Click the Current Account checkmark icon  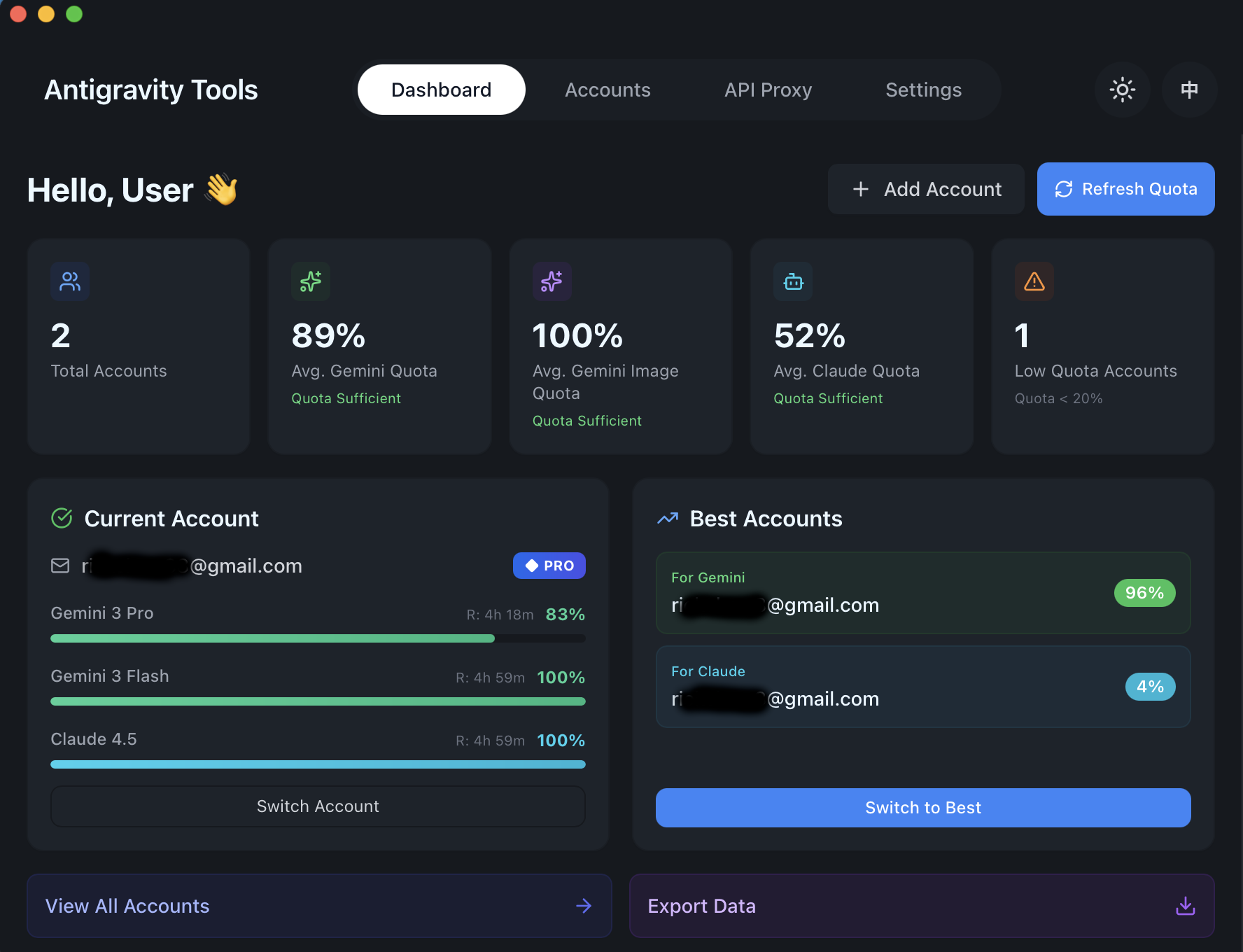pyautogui.click(x=62, y=518)
